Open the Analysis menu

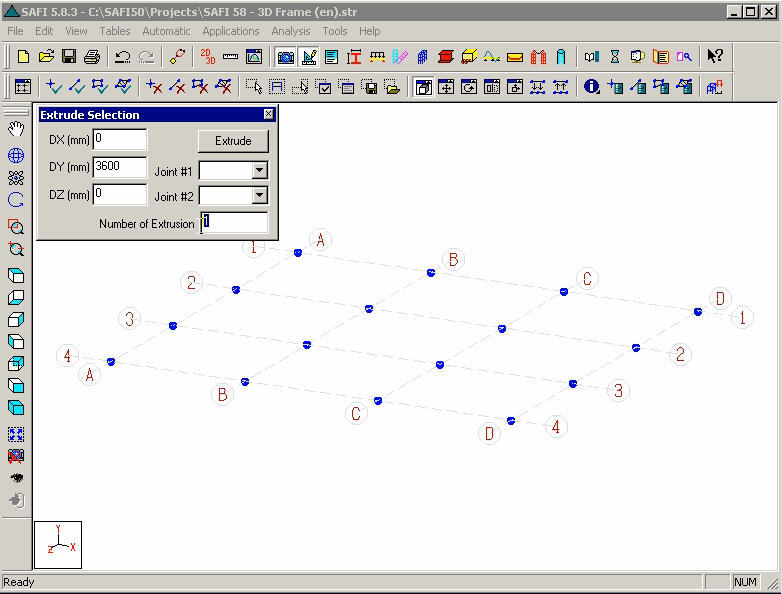(291, 31)
